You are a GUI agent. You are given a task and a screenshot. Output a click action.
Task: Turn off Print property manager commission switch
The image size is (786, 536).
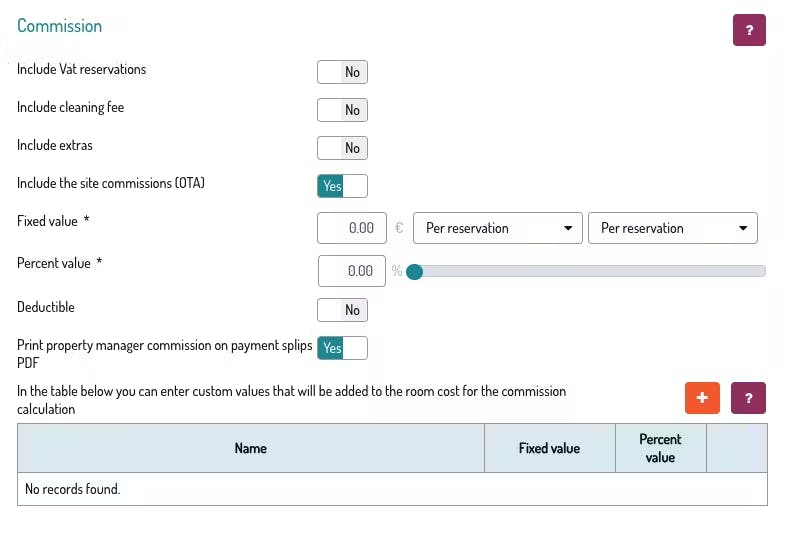coord(342,348)
